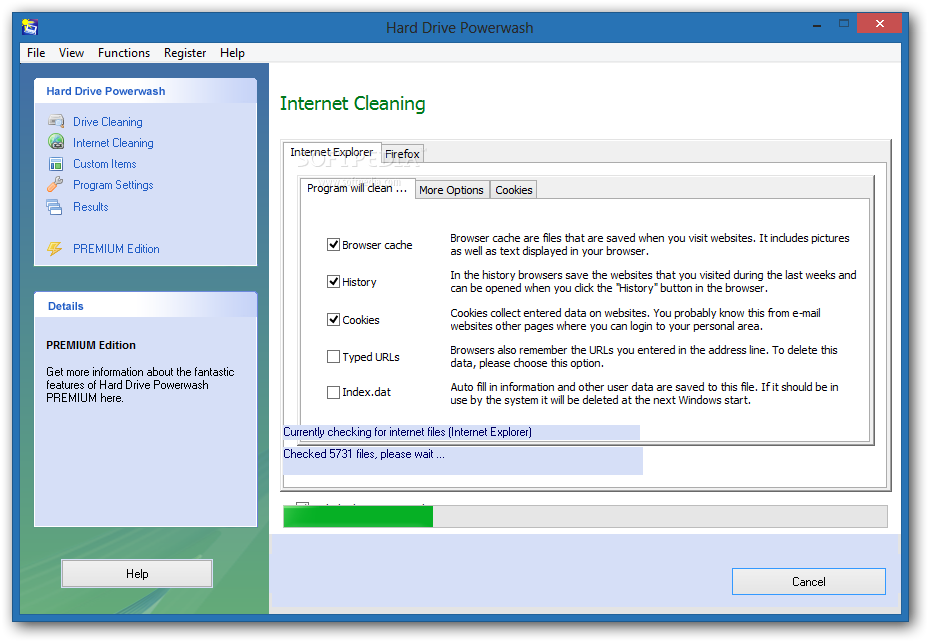Click the green scan progress bar

pos(585,516)
